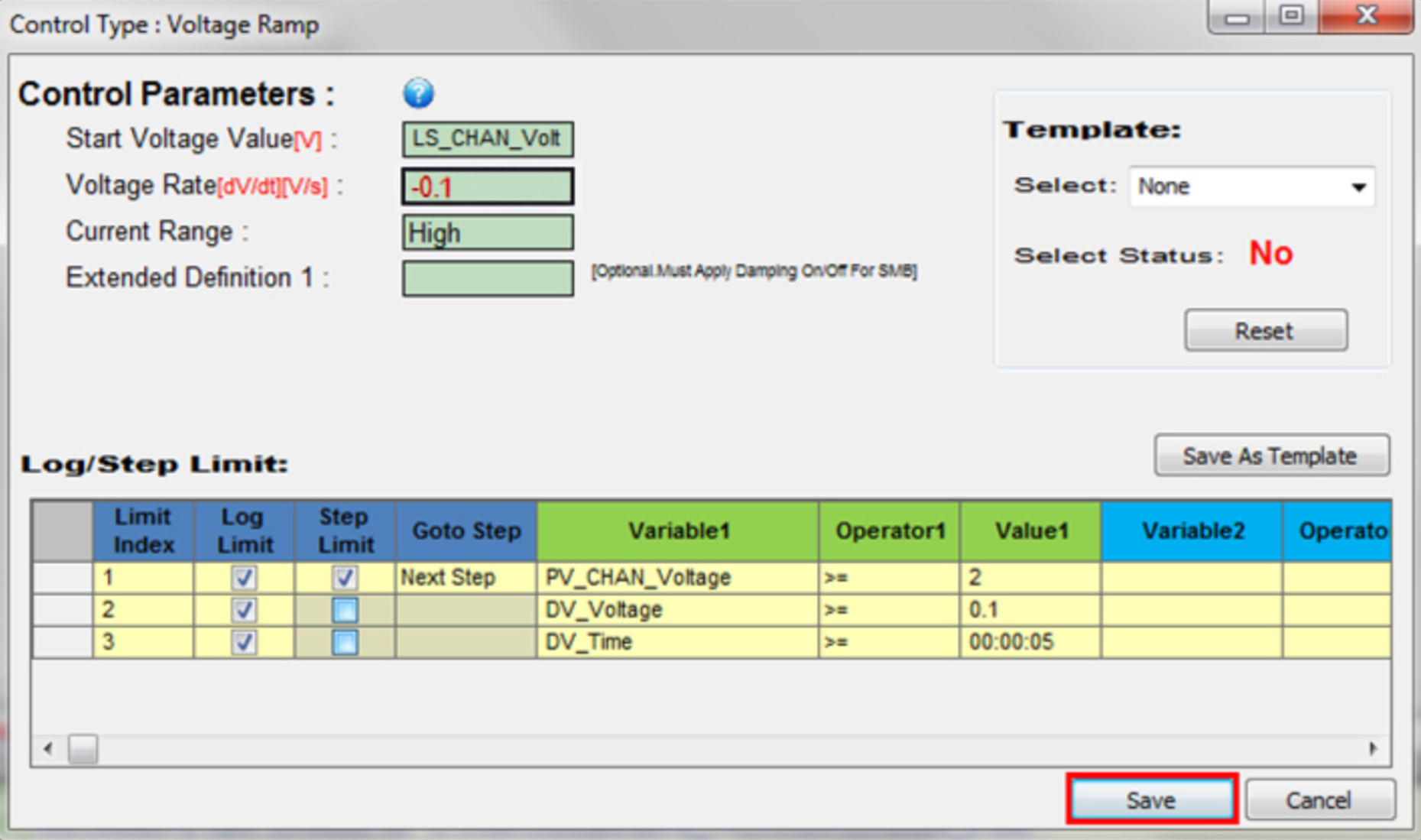Image resolution: width=1421 pixels, height=840 pixels.
Task: Click the Start Voltage Value field
Action: point(487,139)
